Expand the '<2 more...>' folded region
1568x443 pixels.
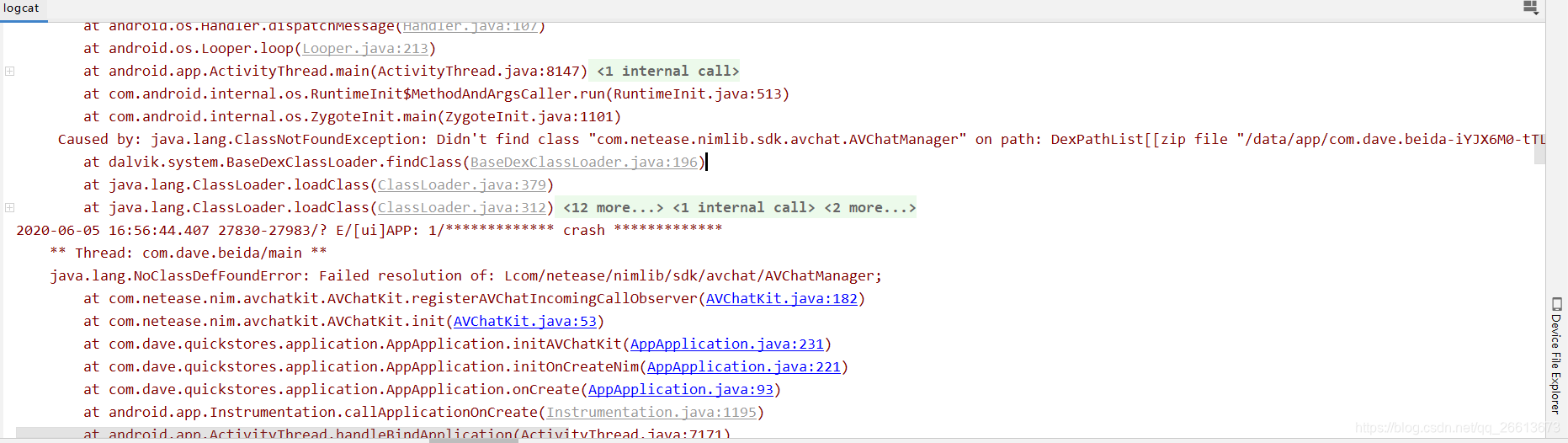click(x=870, y=208)
